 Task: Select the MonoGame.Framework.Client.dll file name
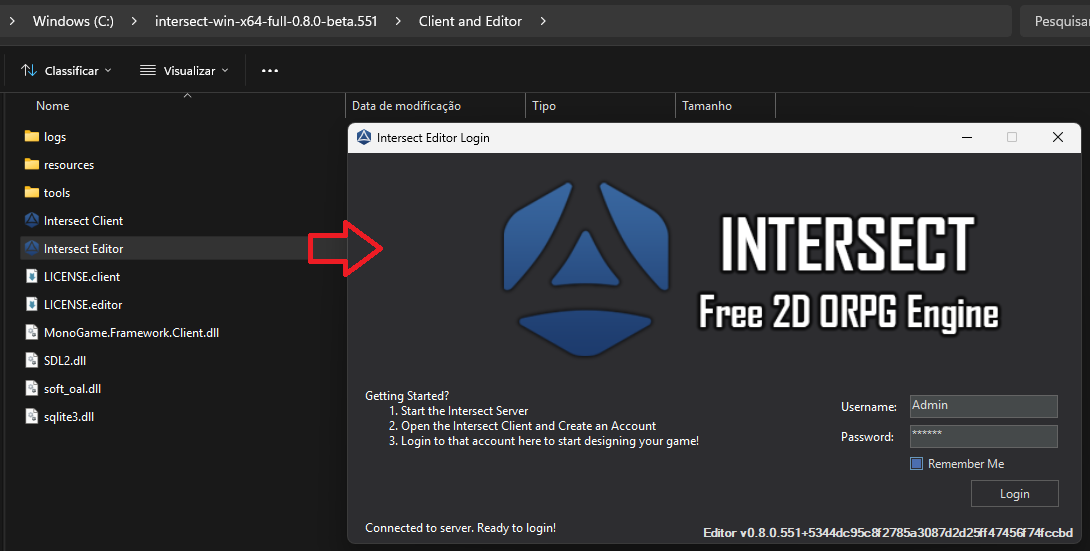(131, 332)
